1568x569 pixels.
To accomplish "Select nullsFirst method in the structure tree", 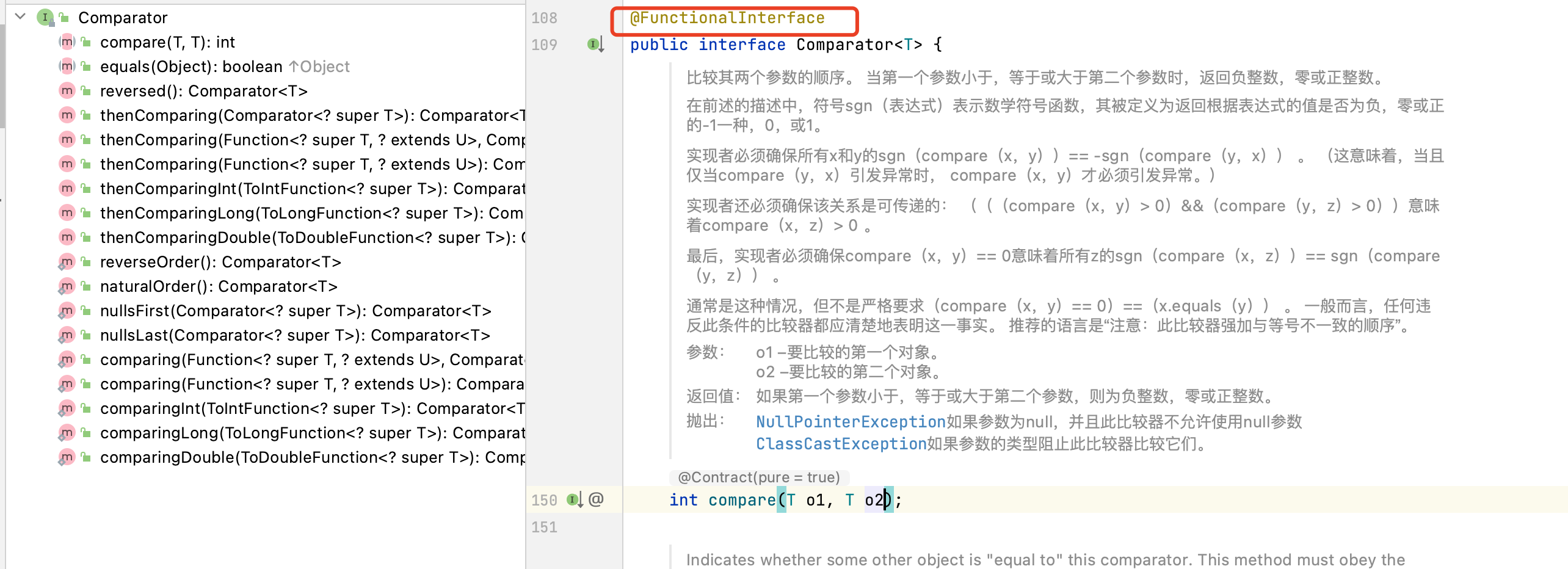I will (x=295, y=311).
